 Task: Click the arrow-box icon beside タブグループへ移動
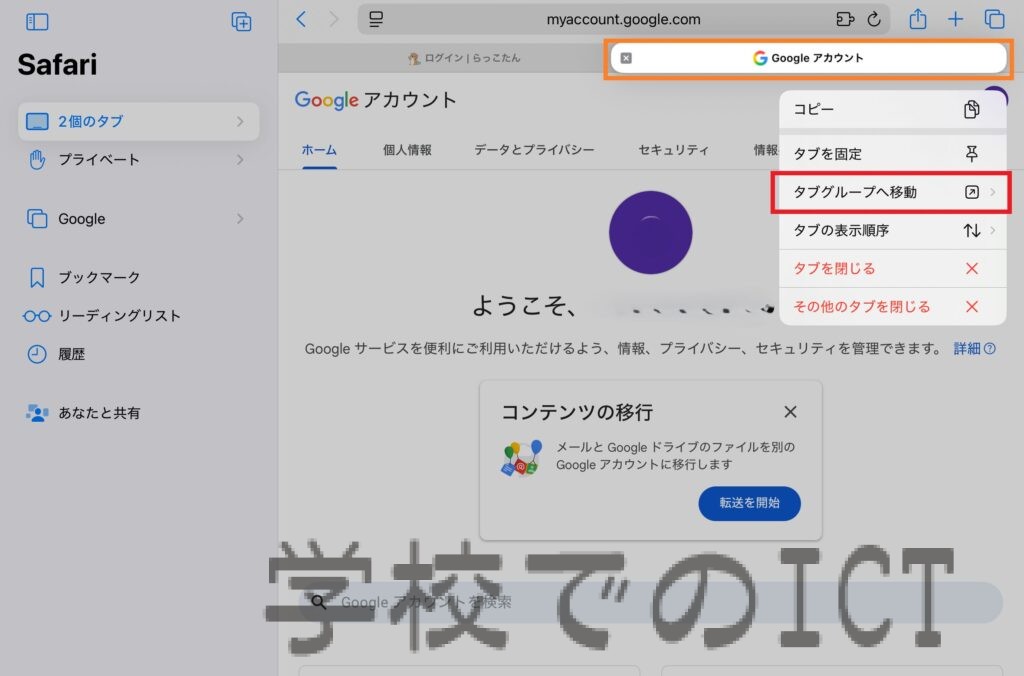972,192
